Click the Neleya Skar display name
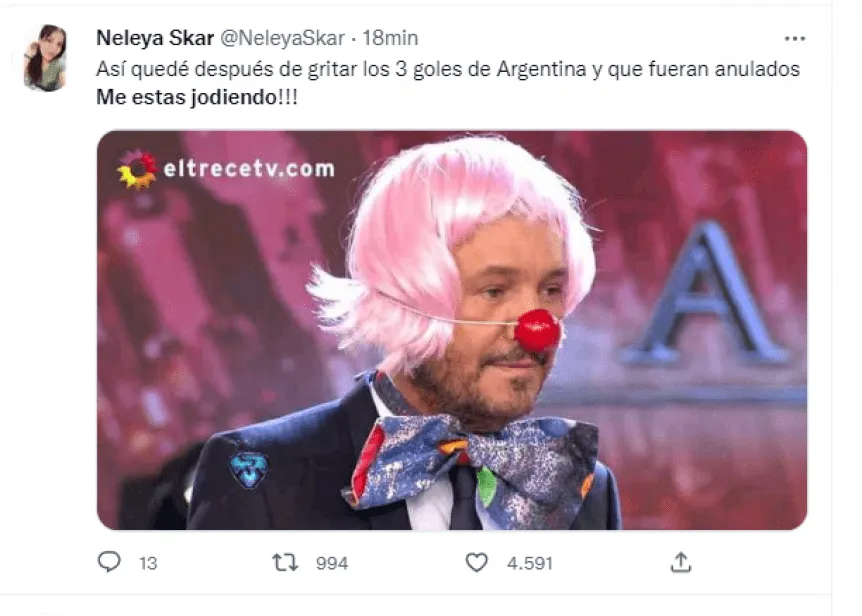 click(x=155, y=38)
